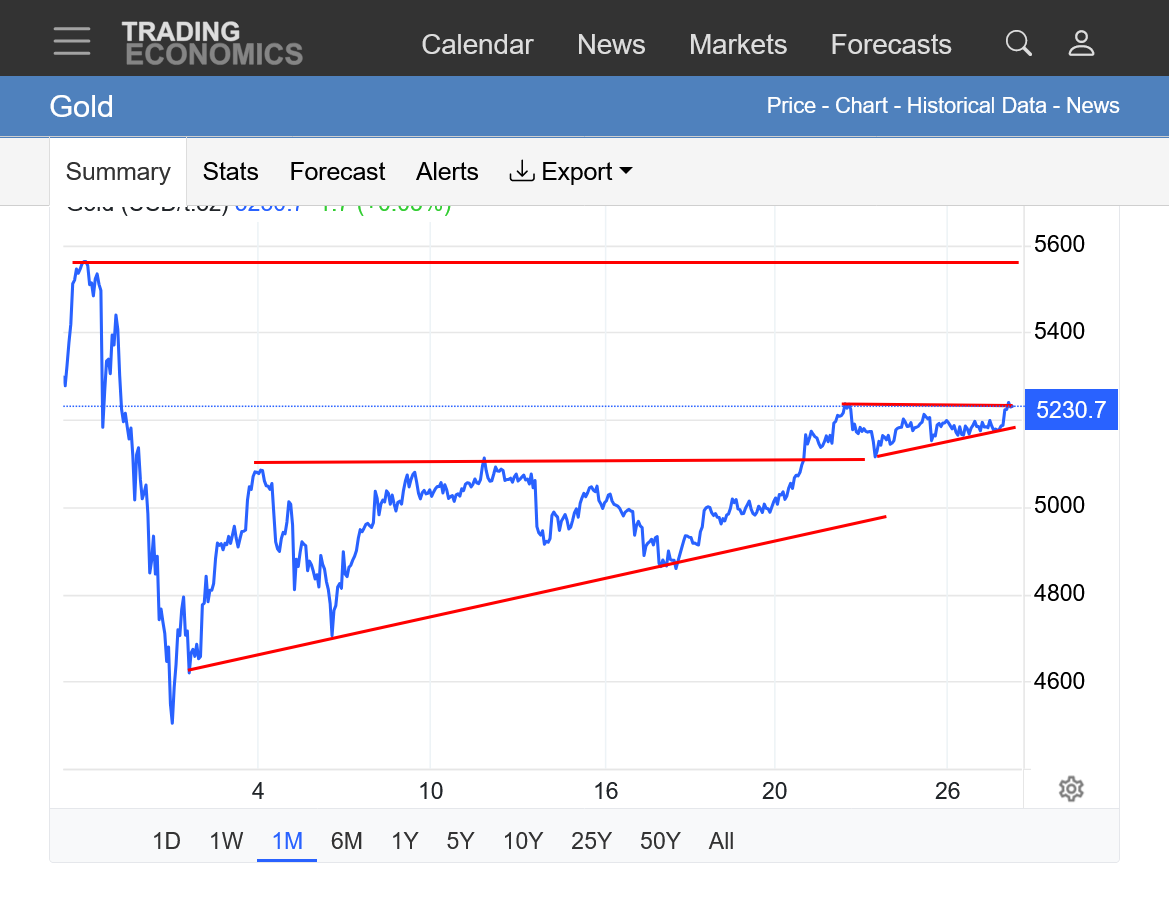This screenshot has width=1169, height=901.
Task: Open News in the top navigation
Action: (x=611, y=45)
